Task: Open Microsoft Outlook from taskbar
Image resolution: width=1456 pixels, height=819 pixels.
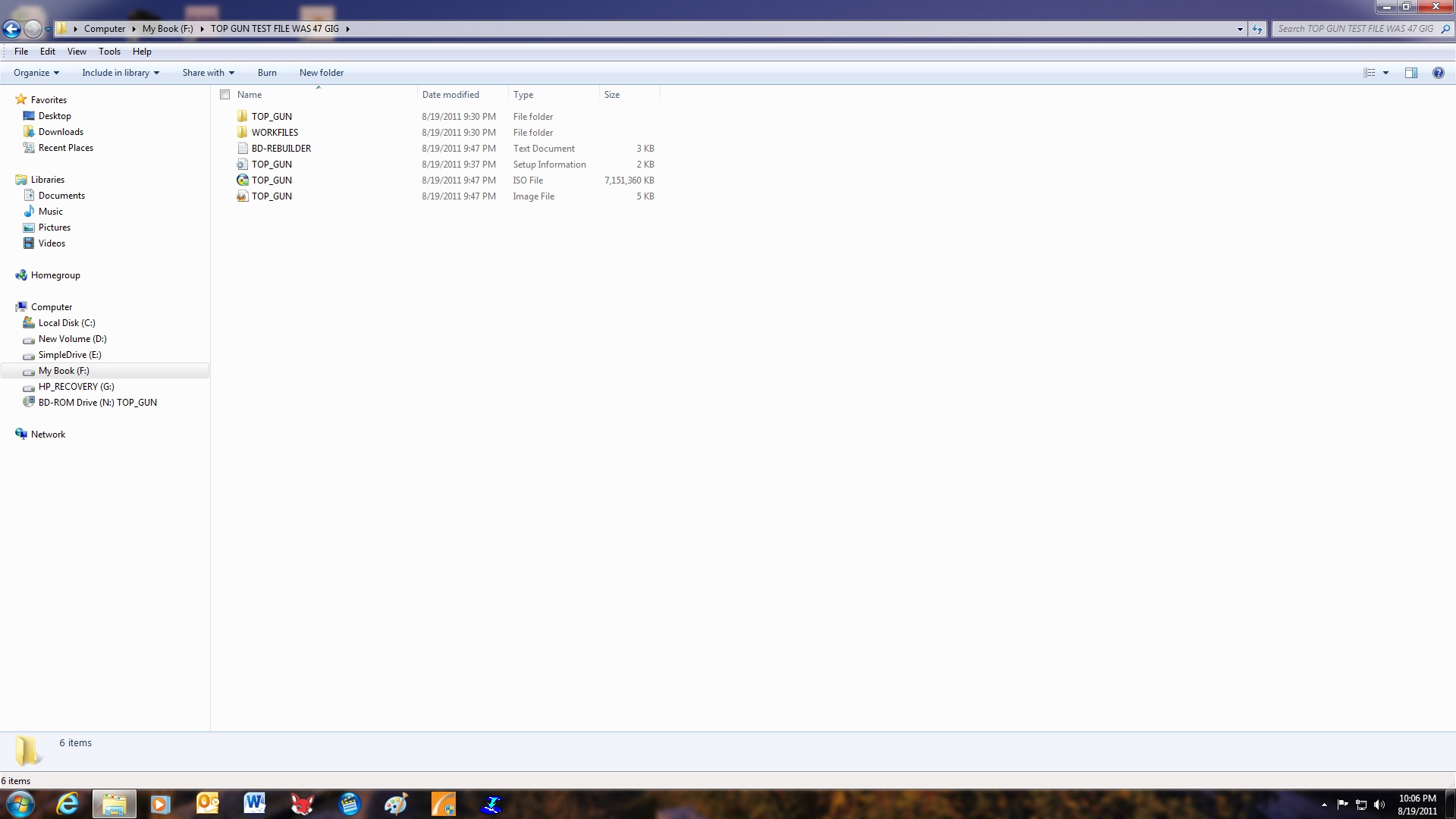Action: 207,804
